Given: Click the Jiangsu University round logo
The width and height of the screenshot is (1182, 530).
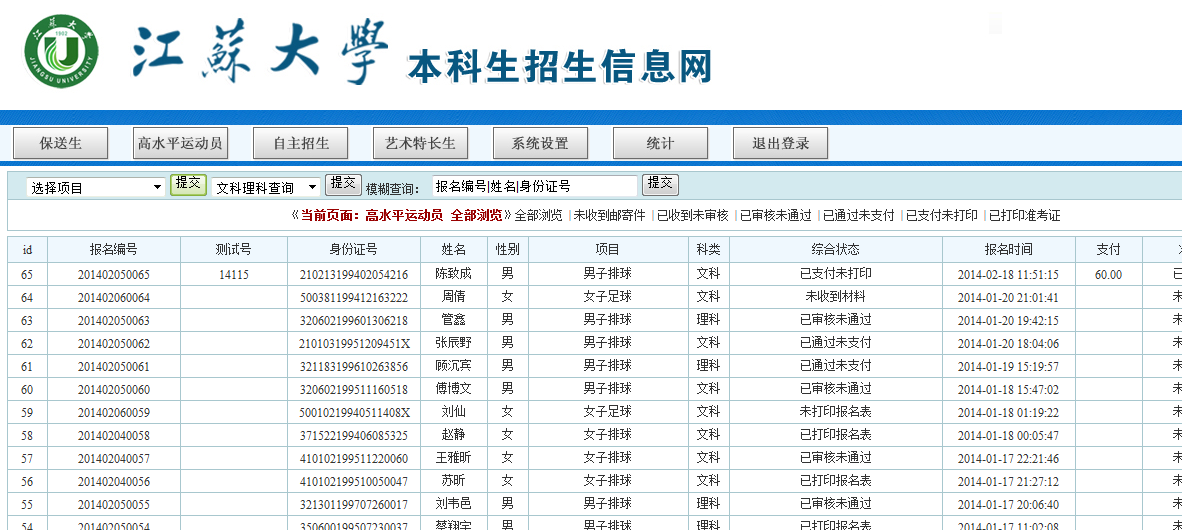Looking at the screenshot, I should (61, 49).
